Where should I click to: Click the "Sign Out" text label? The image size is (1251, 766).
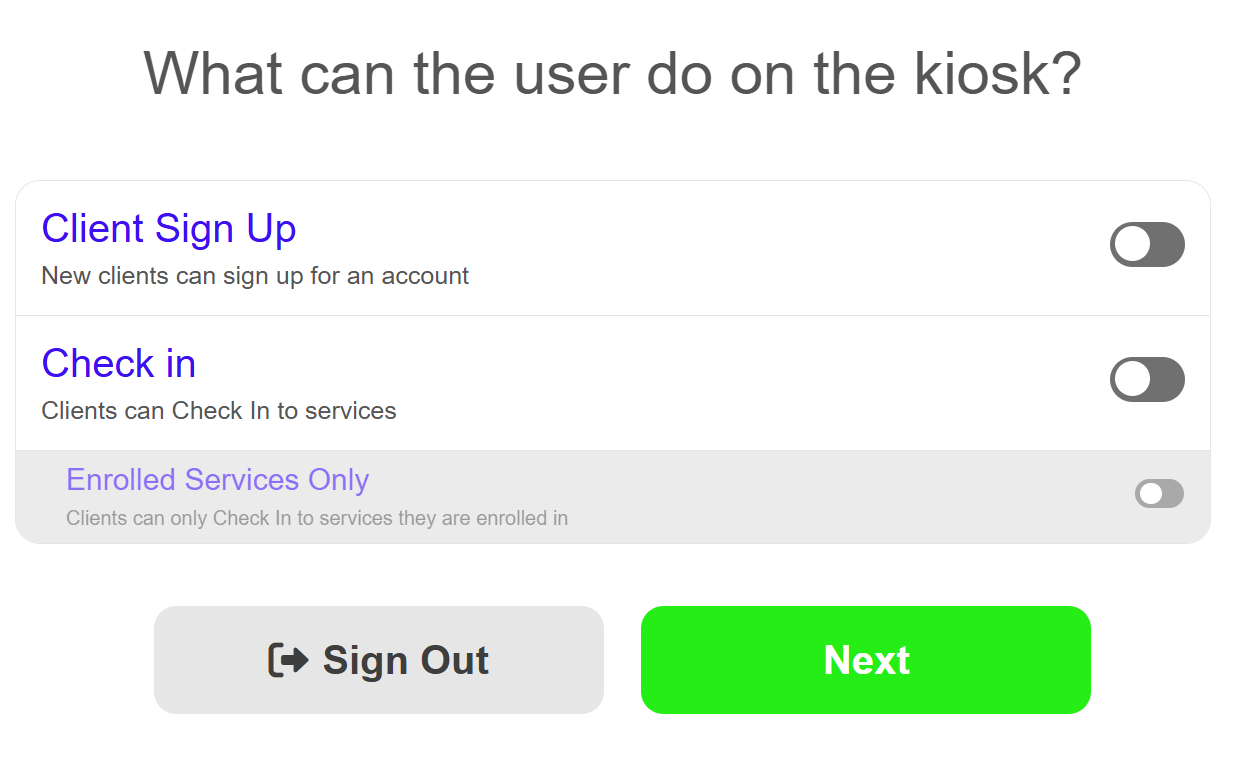(405, 660)
